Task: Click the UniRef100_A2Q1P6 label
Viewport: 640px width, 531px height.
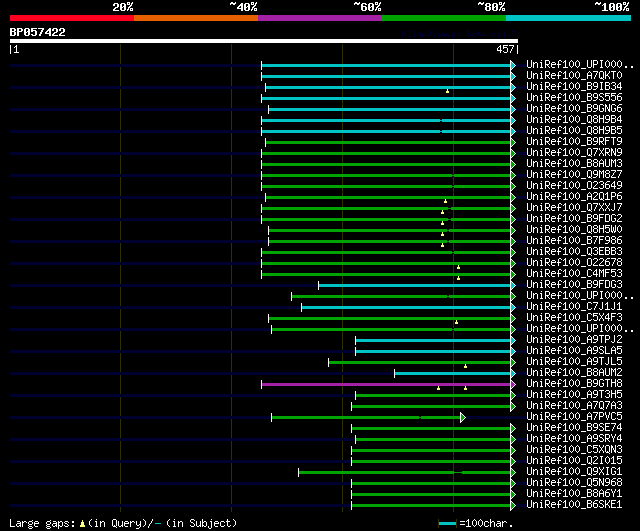Action: [574, 197]
